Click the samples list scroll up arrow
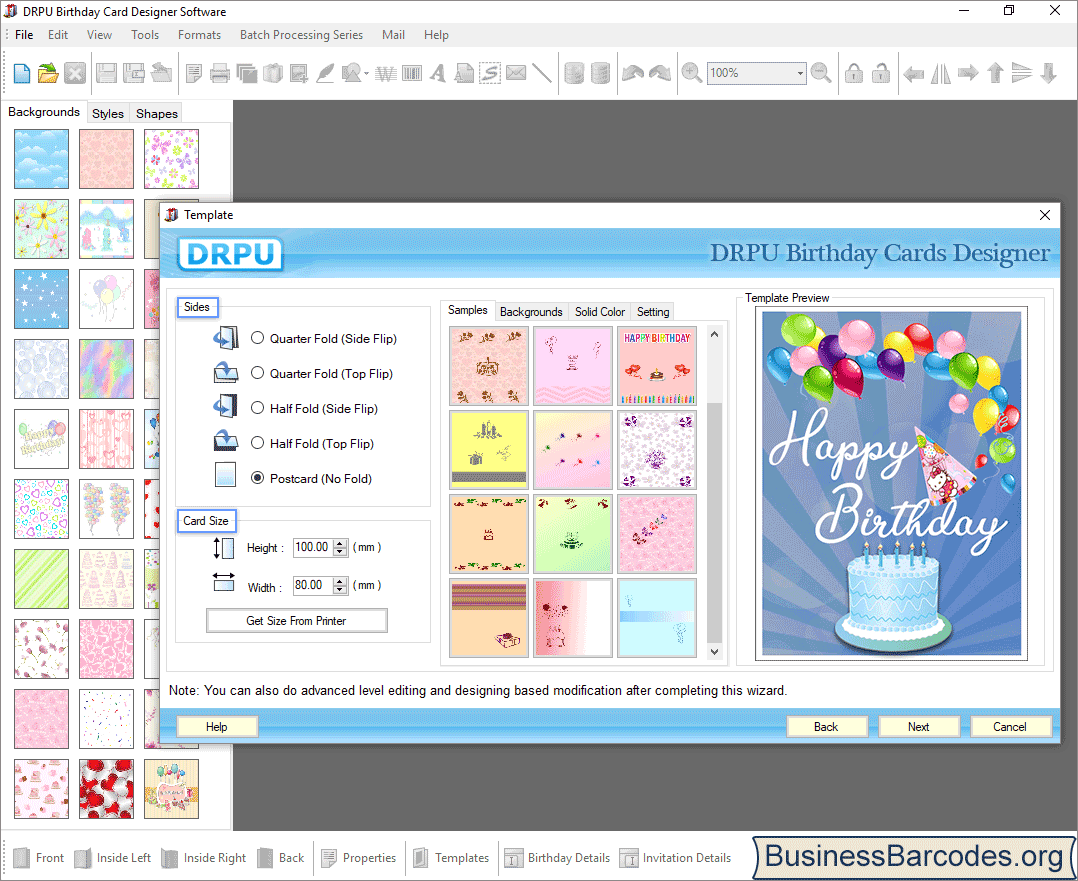Viewport: 1078px width, 881px height. pyautogui.click(x=714, y=334)
